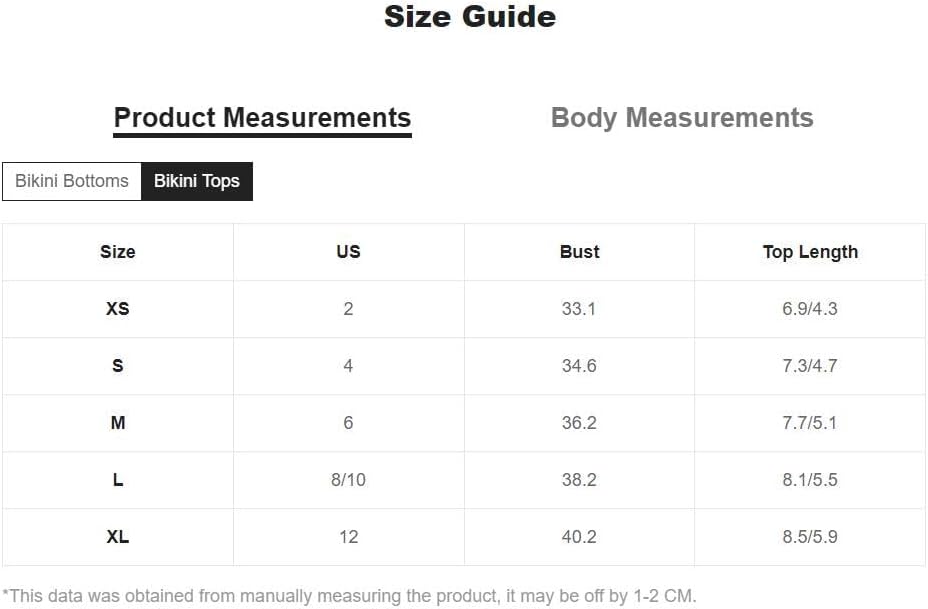928x609 pixels.
Task: Select the Bikini Bottoms toggle
Action: coord(72,181)
